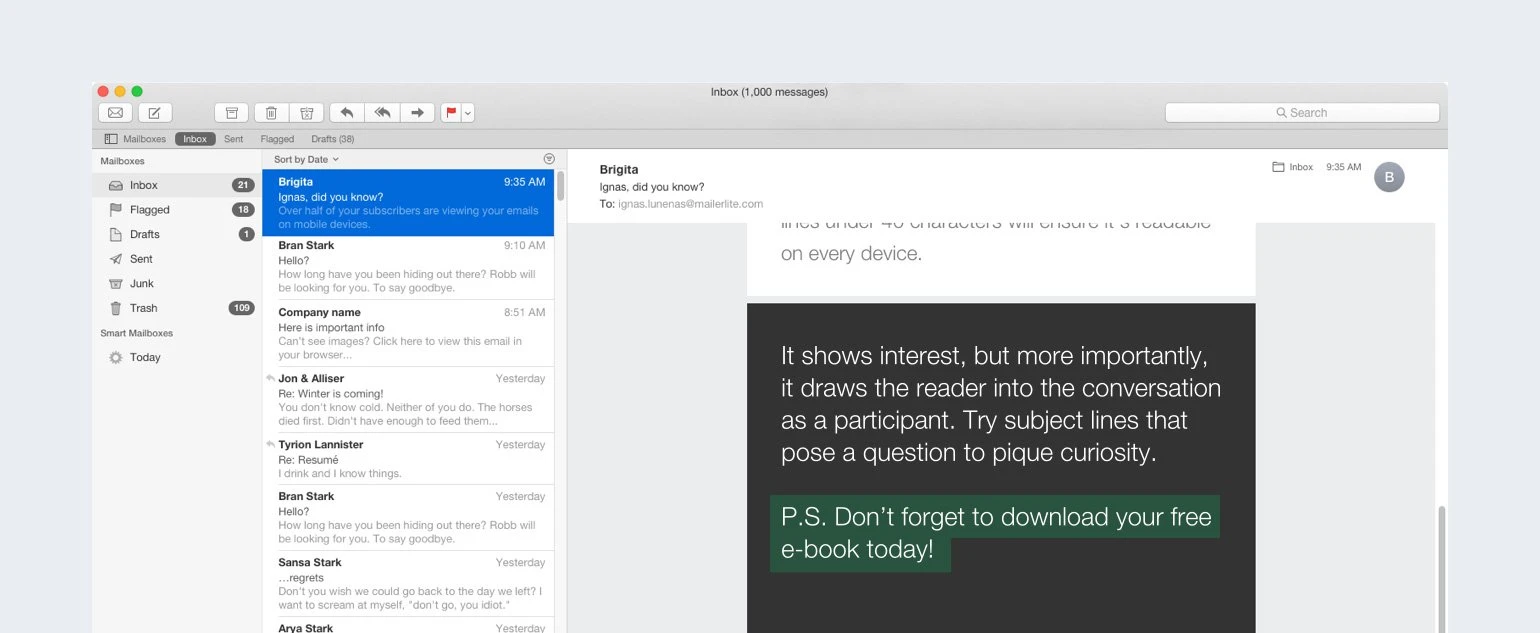Click the Search field
The width and height of the screenshot is (1540, 633).
pos(1302,113)
